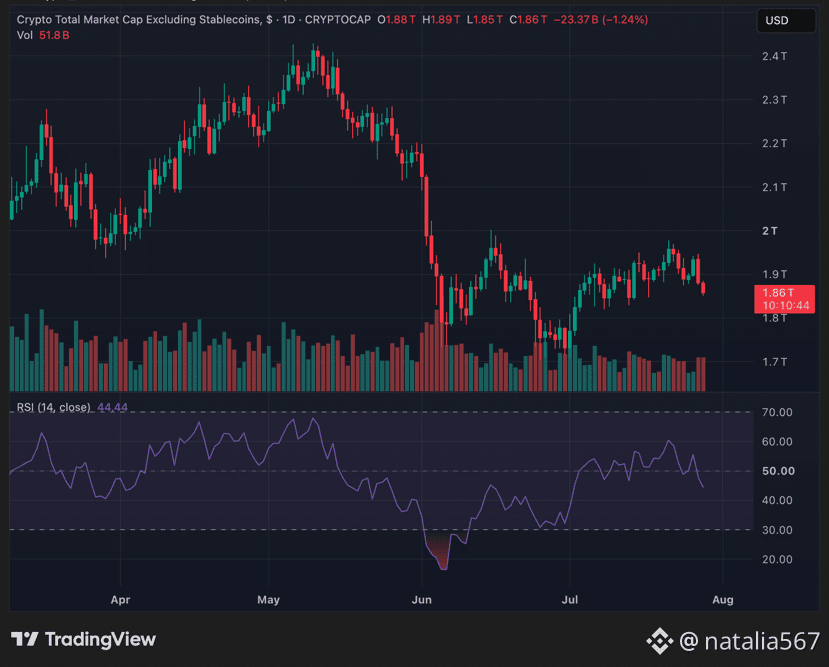Click the low value L1.85 T
This screenshot has width=829, height=667.
[484, 20]
